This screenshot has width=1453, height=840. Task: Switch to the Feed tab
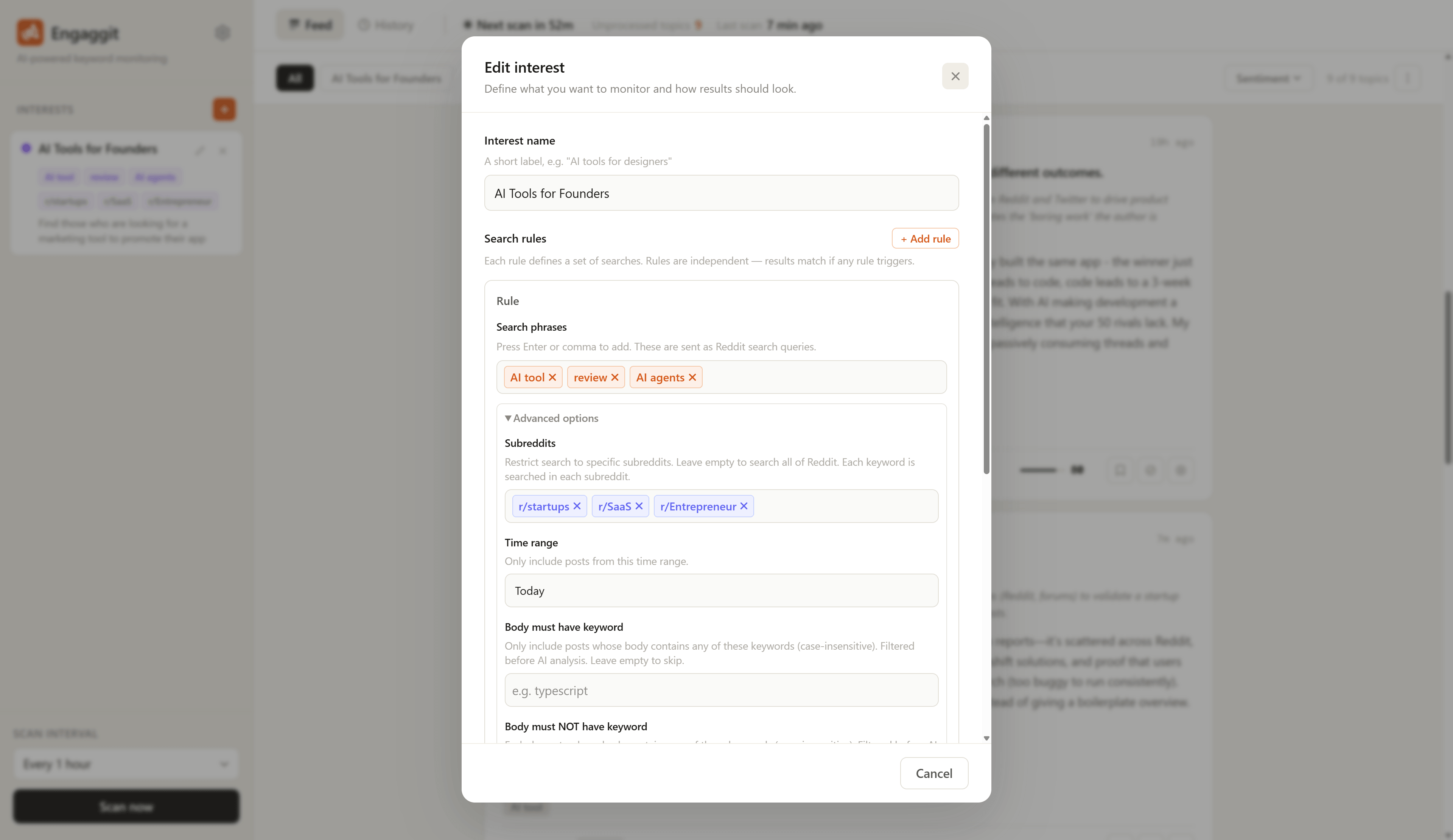tap(310, 25)
